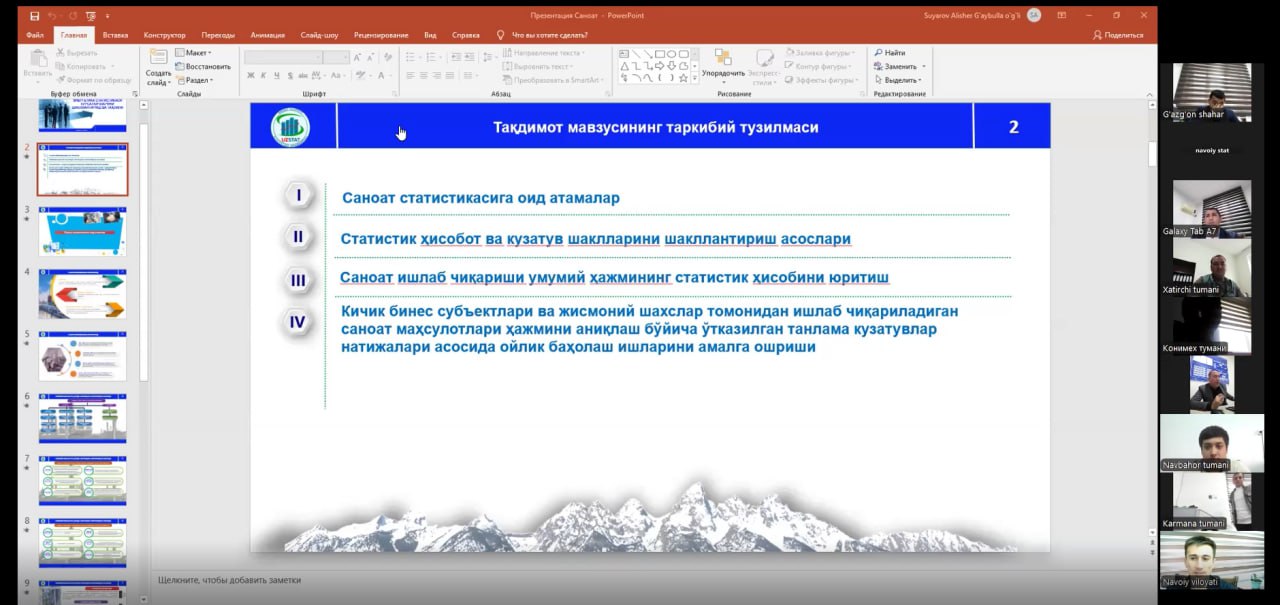
Task: Open the Help (Справка) tab
Action: [465, 35]
